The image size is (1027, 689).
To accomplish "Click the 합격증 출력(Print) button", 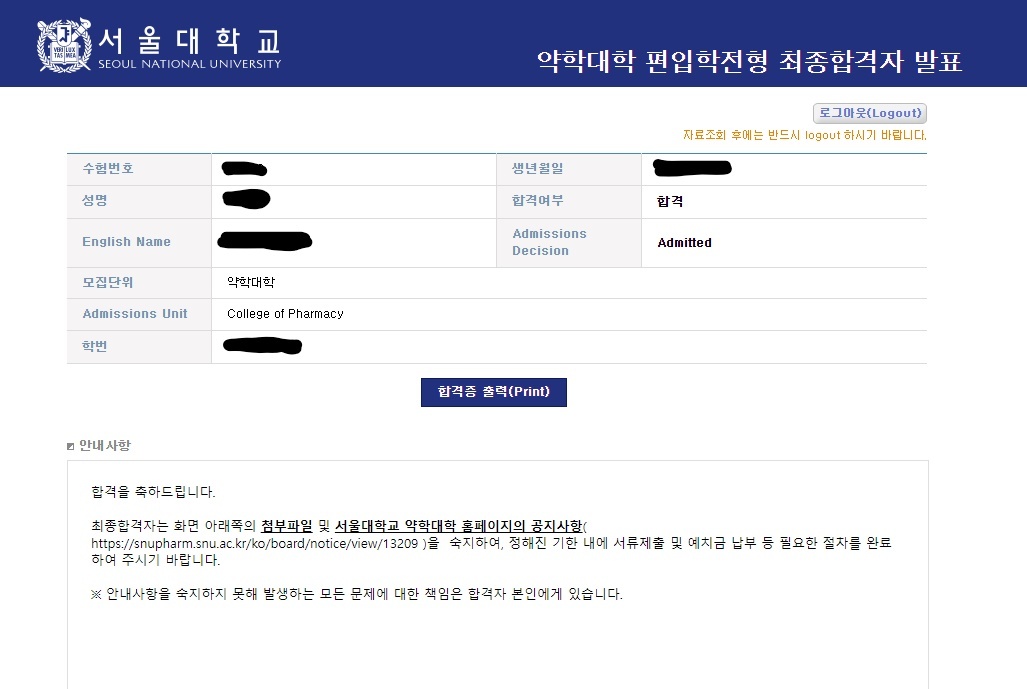I will coord(494,392).
